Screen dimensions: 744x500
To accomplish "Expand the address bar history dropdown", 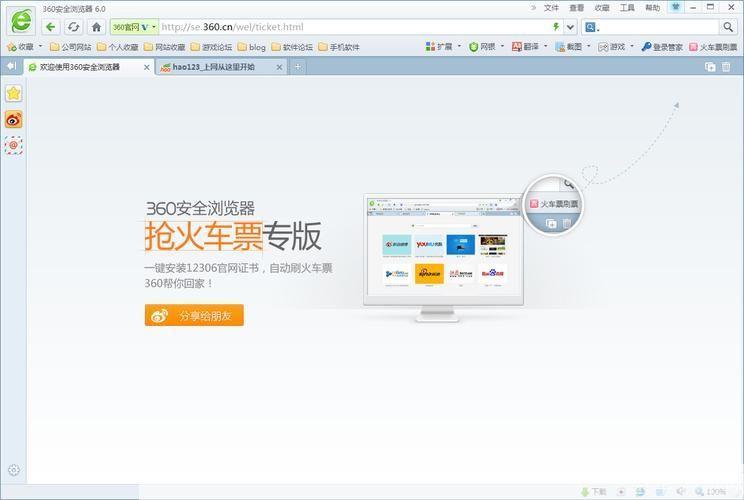I will (570, 27).
